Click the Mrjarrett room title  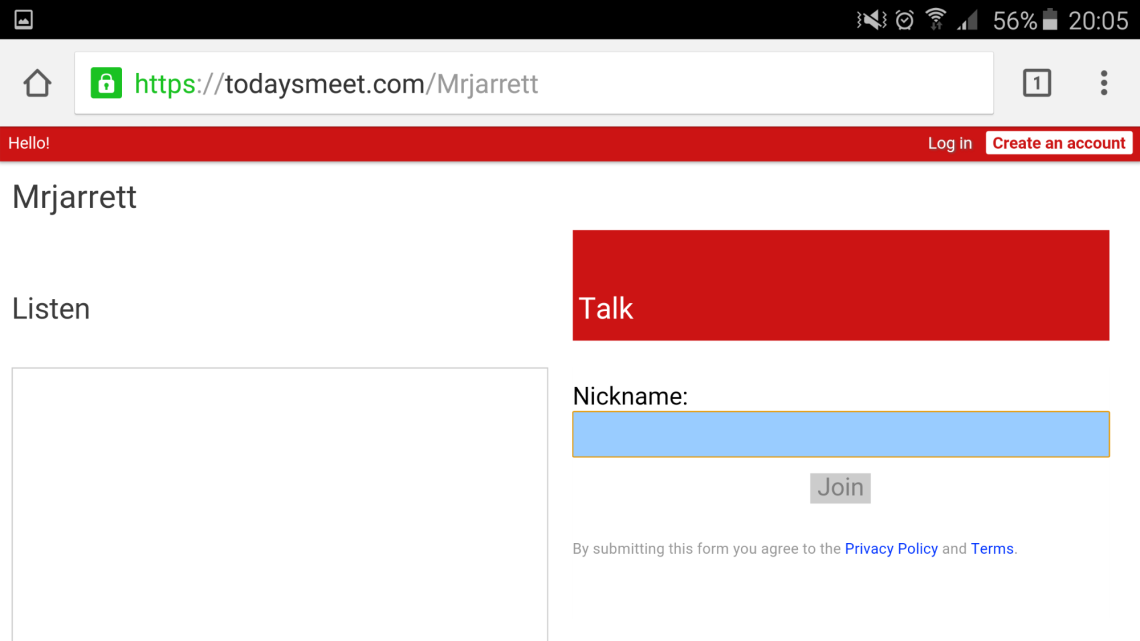75,197
